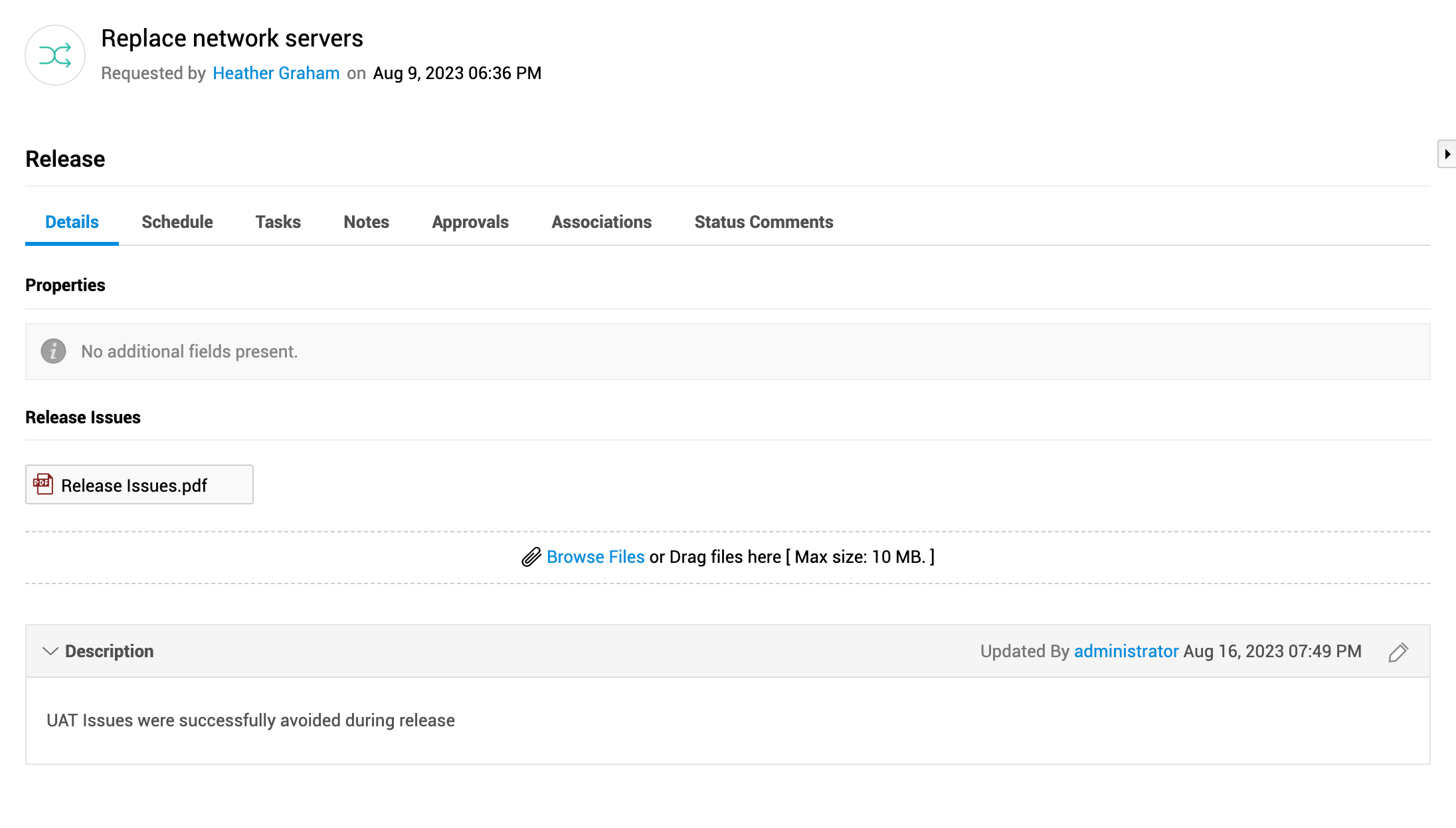Click the info icon in Properties notice

[53, 351]
